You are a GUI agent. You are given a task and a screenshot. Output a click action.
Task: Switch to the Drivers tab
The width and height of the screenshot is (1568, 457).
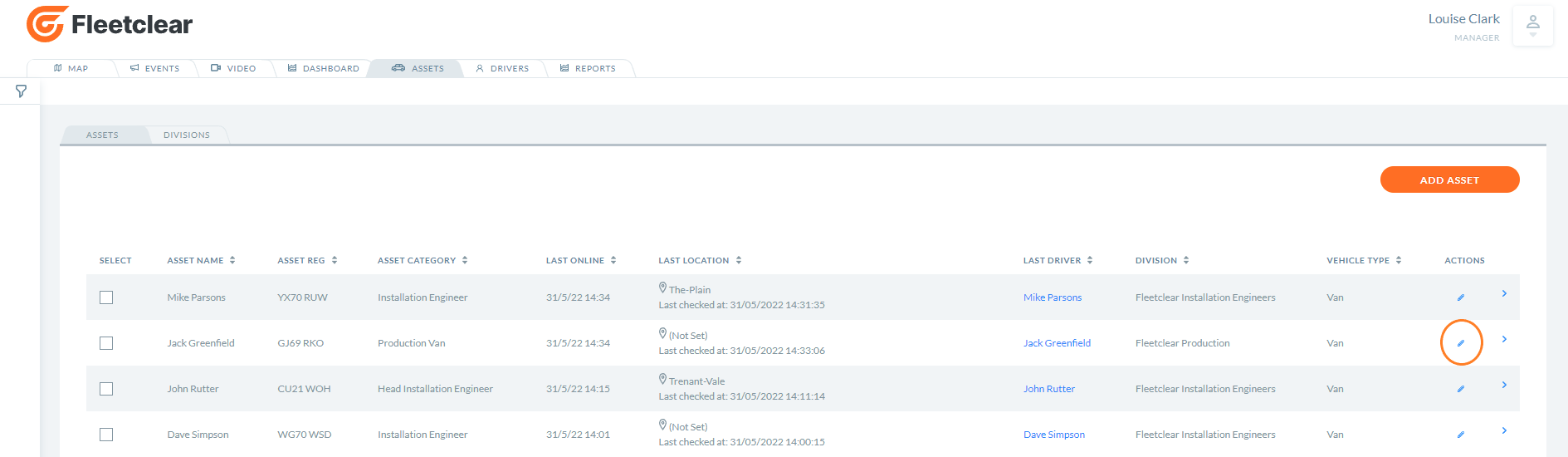[x=502, y=68]
